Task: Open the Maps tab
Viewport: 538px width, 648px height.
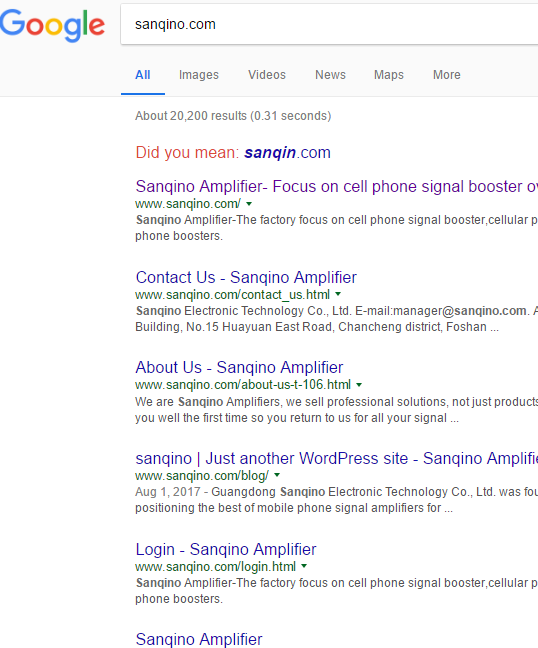Action: pyautogui.click(x=389, y=75)
